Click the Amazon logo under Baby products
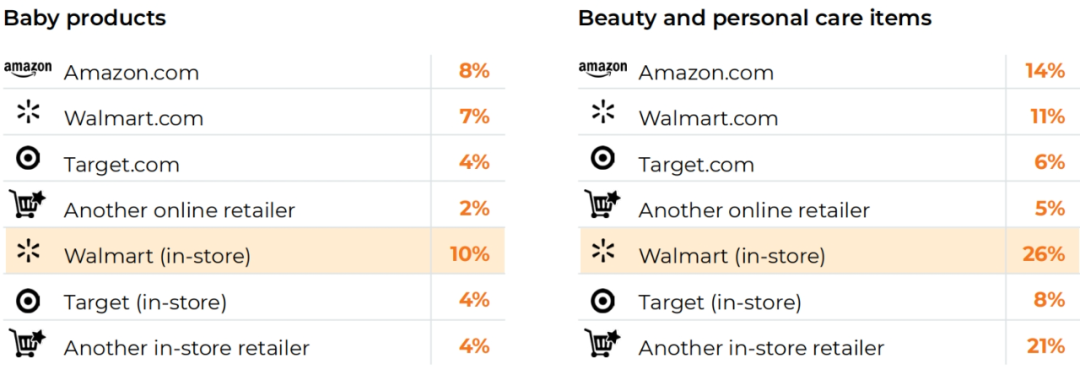Image resolution: width=1080 pixels, height=370 pixels. (28, 68)
